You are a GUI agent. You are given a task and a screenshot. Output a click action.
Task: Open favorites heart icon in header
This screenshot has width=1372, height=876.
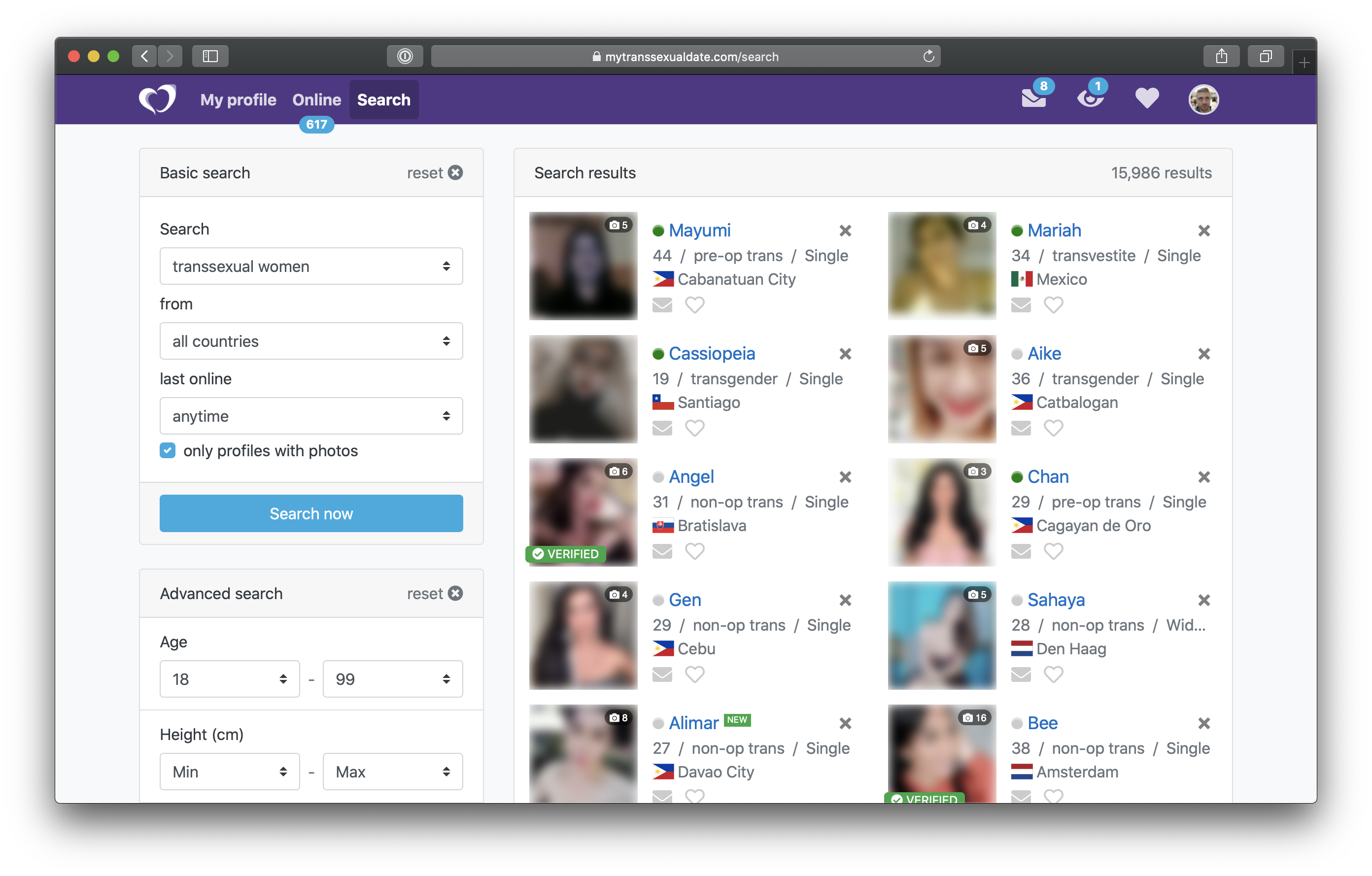click(x=1146, y=99)
